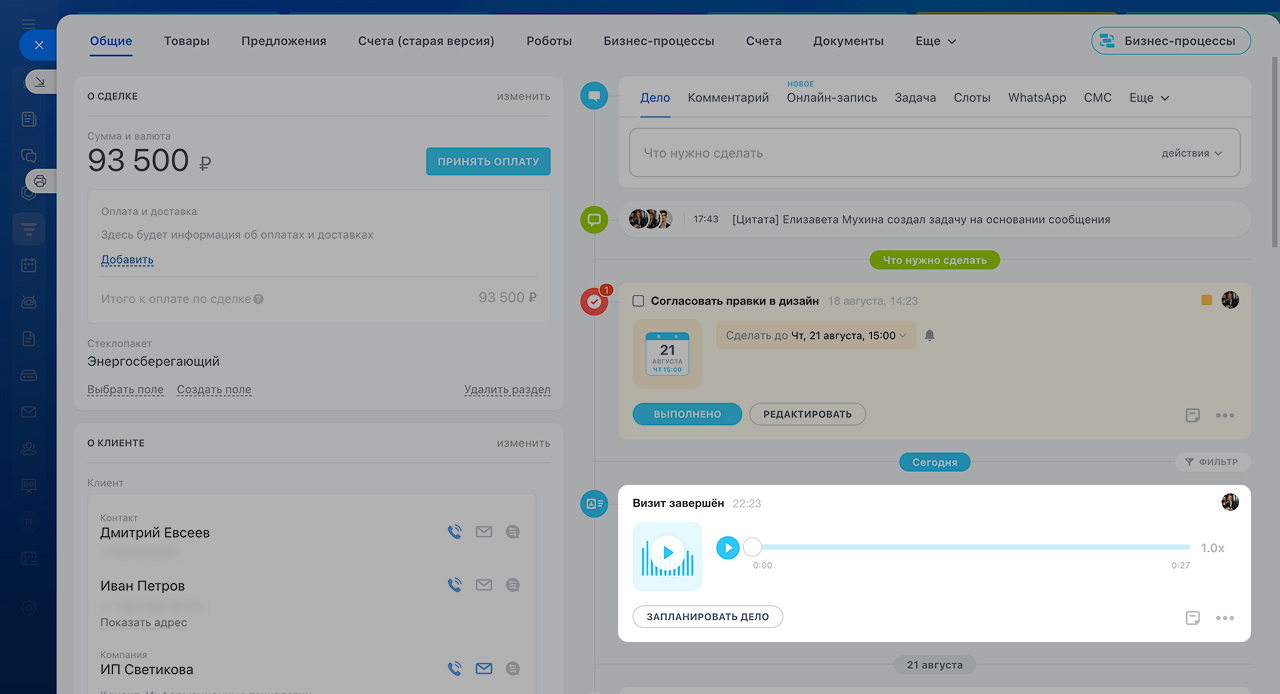
Task: Select the WhatsApp tab in timeline
Action: 1037,97
